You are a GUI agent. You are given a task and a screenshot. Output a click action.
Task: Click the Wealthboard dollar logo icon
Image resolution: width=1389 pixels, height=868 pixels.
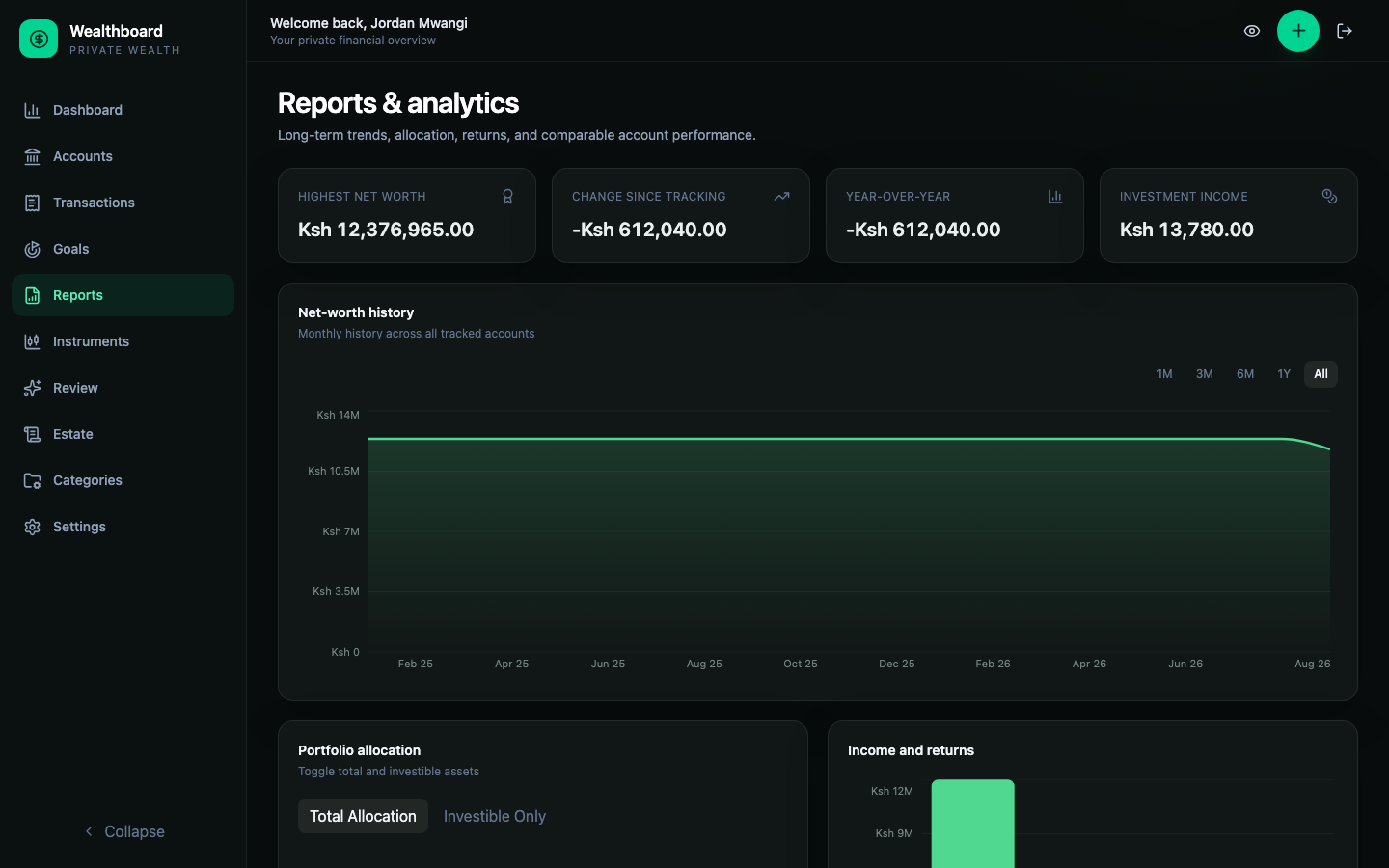pos(39,39)
